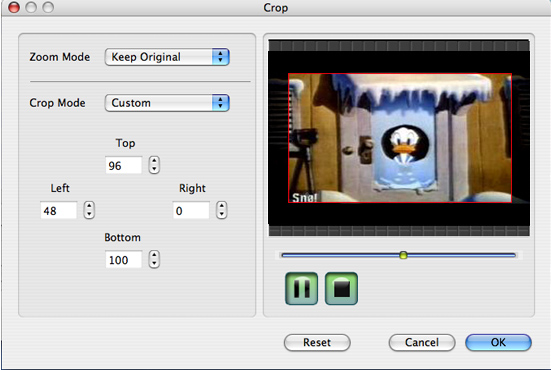551x370 pixels.
Task: Click the Cancel button
Action: pyautogui.click(x=422, y=343)
